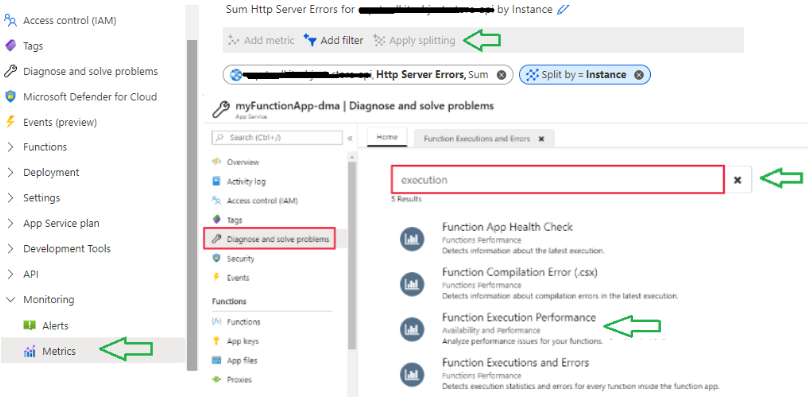The height and width of the screenshot is (397, 808).
Task: Click the Activity log icon in inner menu
Action: (216, 181)
